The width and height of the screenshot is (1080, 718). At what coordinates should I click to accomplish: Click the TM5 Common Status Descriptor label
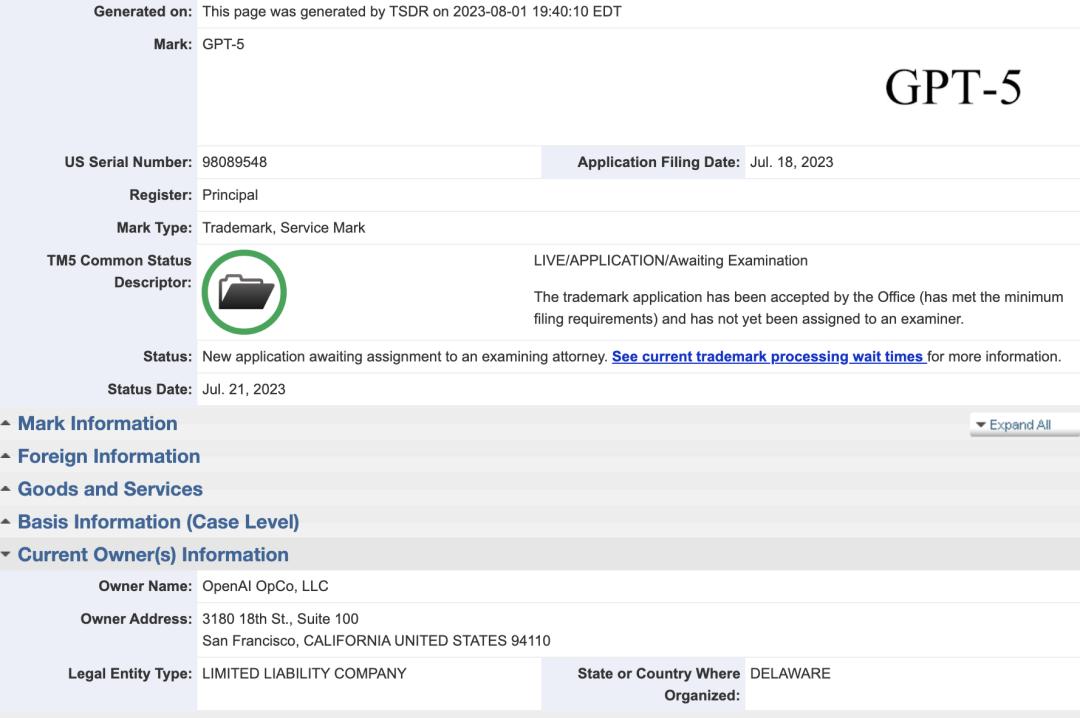click(x=119, y=271)
